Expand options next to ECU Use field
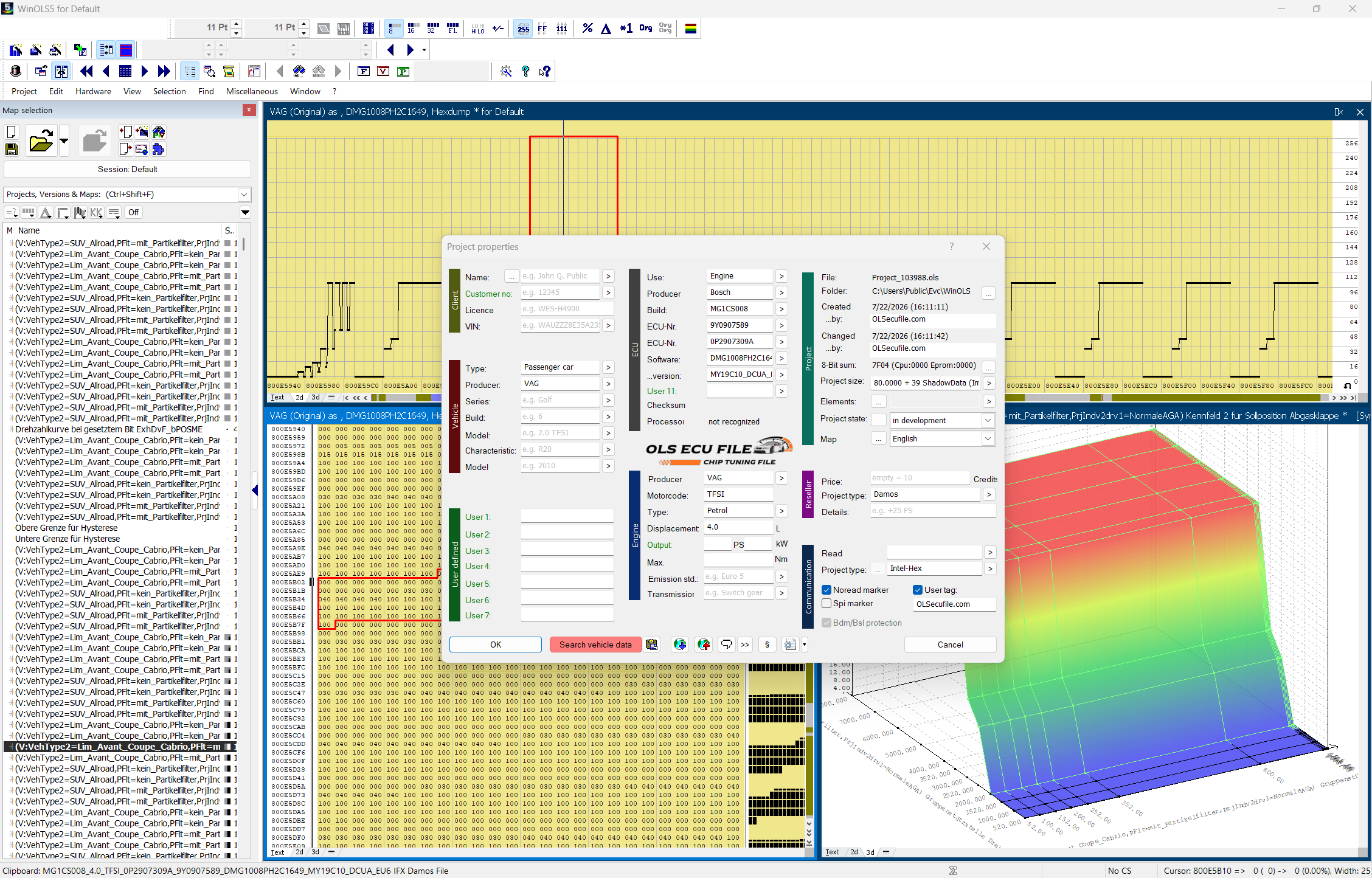Image resolution: width=1372 pixels, height=878 pixels. (781, 276)
